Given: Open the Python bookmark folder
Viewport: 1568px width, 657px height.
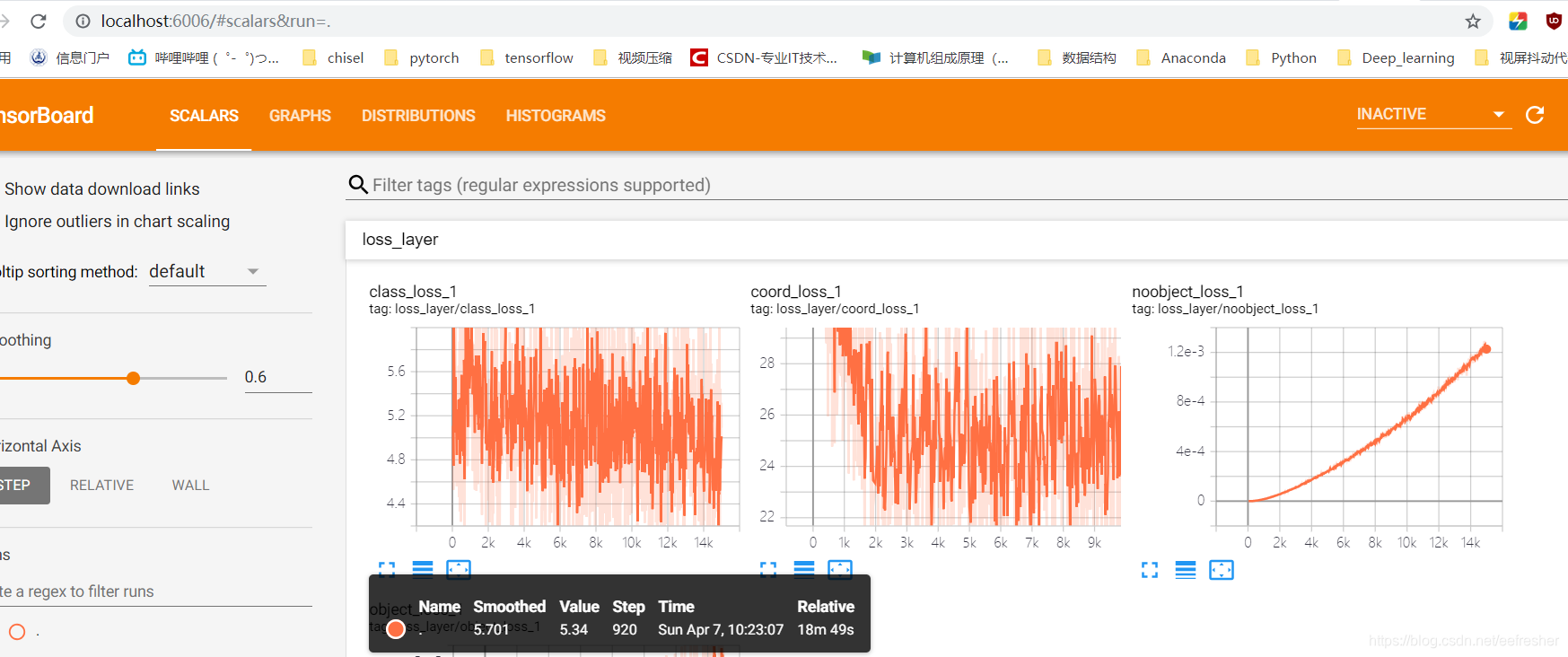Looking at the screenshot, I should [x=1282, y=57].
